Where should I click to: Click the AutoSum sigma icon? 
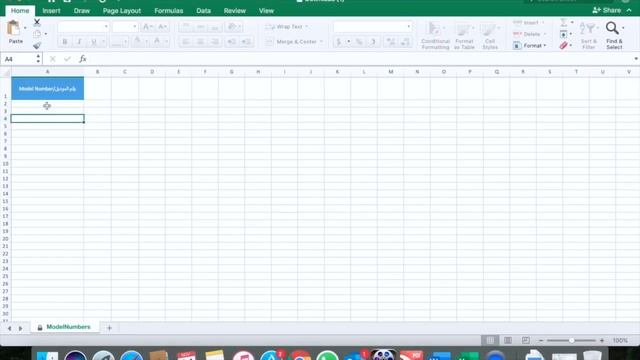564,22
